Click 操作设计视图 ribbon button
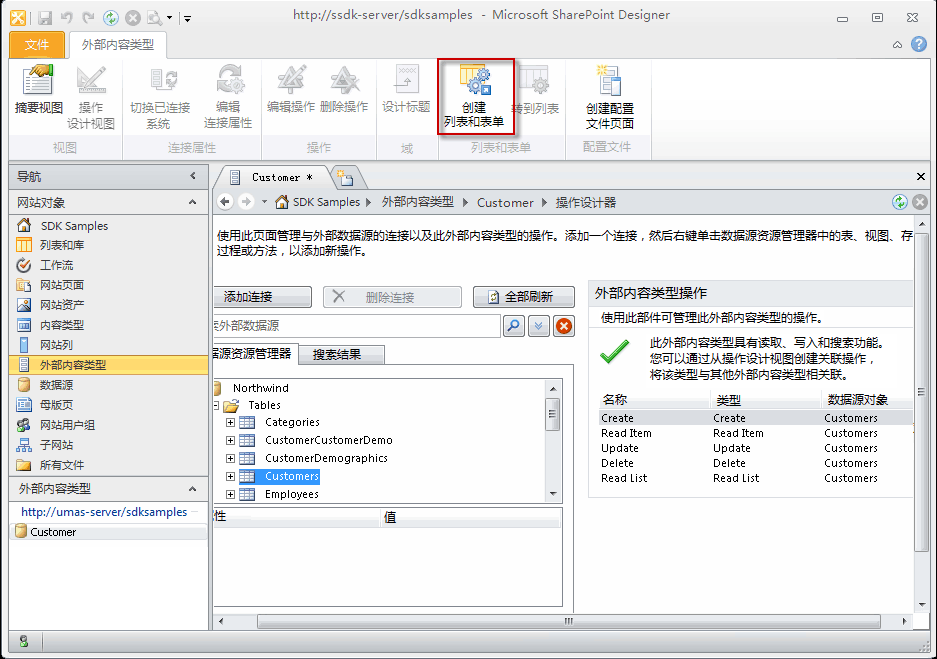Screen dimensions: 937x659 click(x=91, y=97)
